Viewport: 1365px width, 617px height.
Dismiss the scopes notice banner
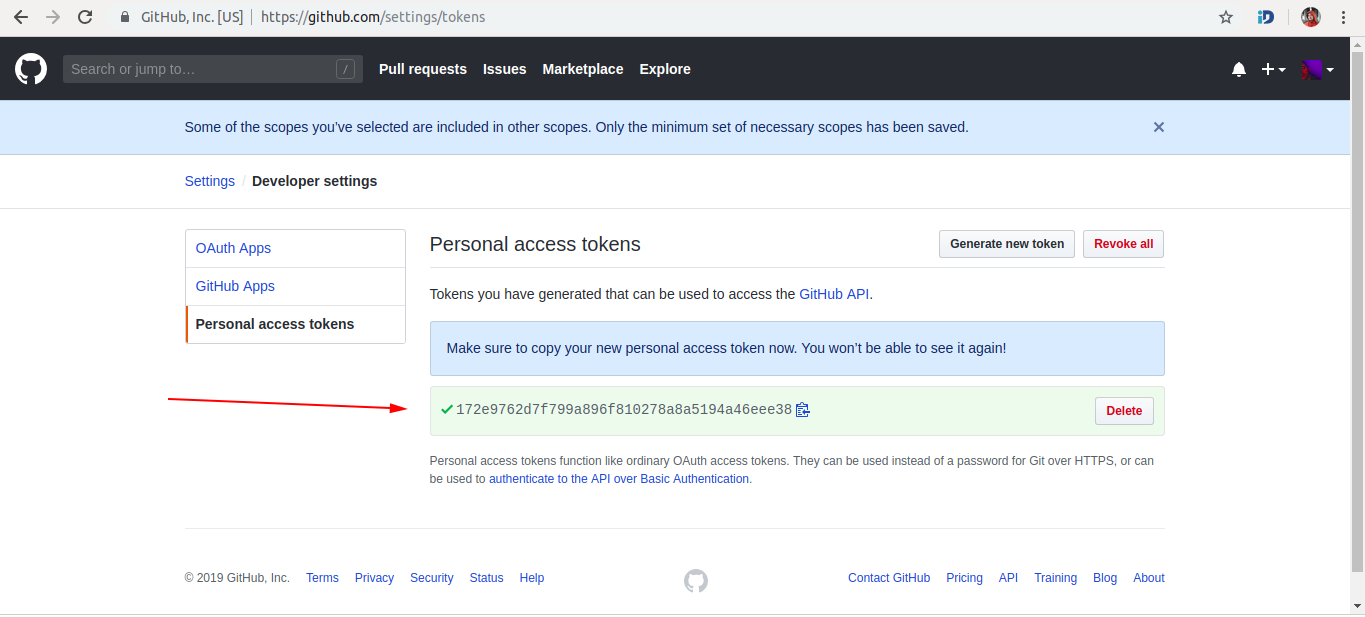[1159, 127]
